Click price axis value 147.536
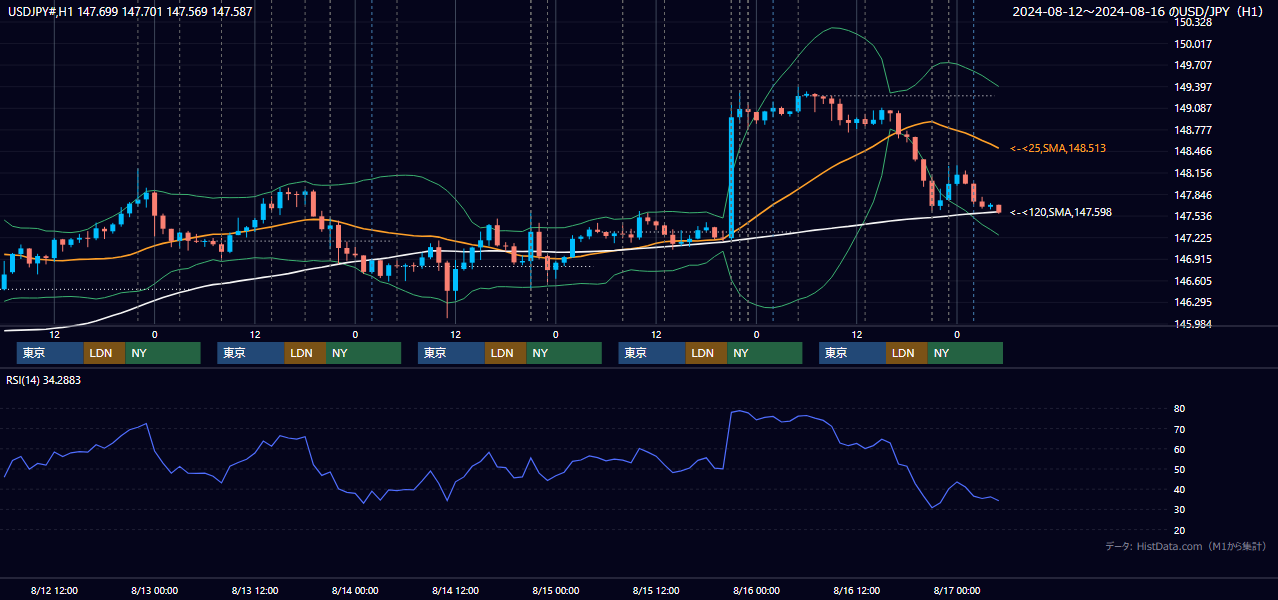The width and height of the screenshot is (1278, 600). (x=1194, y=216)
